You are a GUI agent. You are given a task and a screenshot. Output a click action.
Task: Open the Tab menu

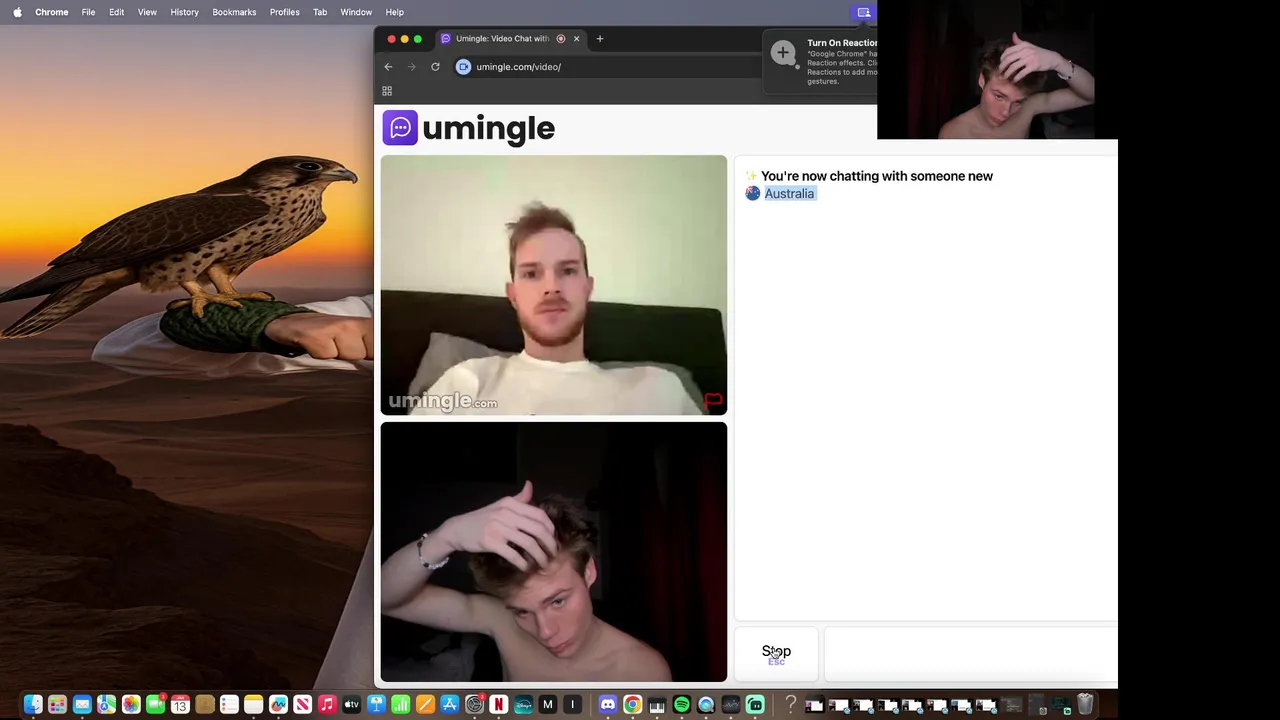click(x=320, y=12)
